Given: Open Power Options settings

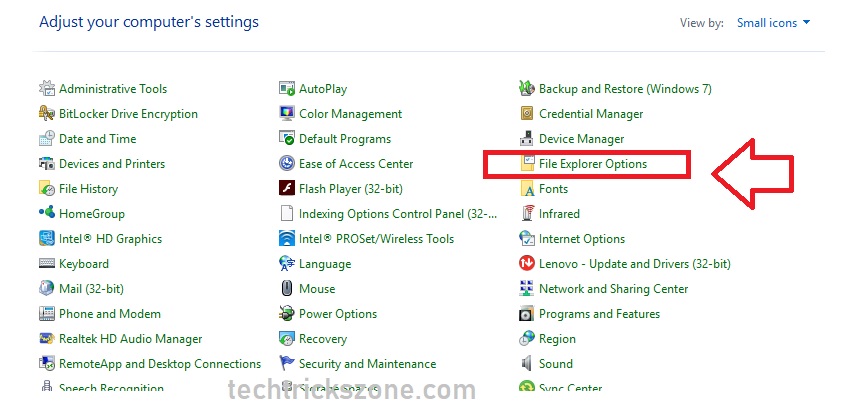Looking at the screenshot, I should tap(338, 314).
